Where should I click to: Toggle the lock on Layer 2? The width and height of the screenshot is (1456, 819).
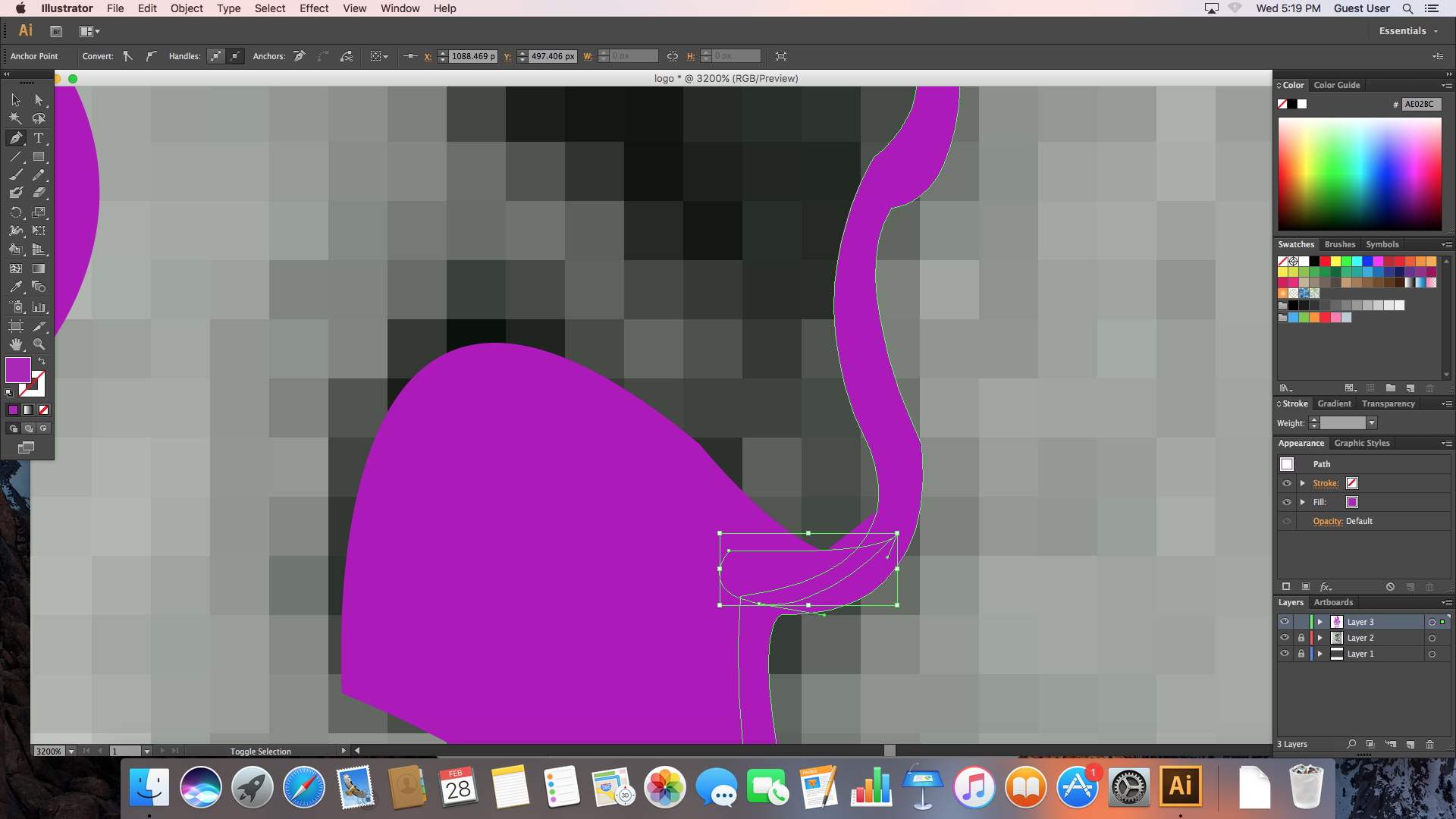coord(1301,638)
